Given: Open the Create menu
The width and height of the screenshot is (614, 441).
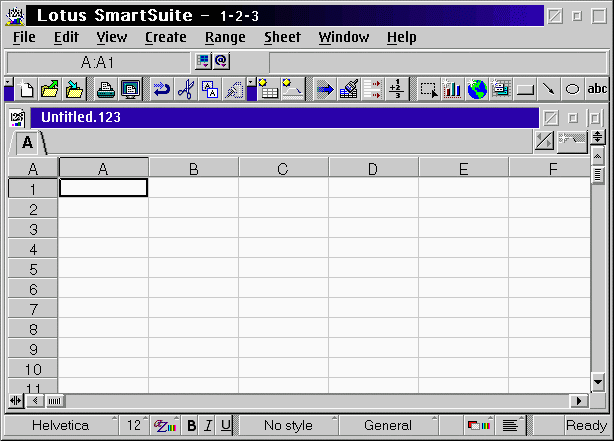Looking at the screenshot, I should coord(166,37).
